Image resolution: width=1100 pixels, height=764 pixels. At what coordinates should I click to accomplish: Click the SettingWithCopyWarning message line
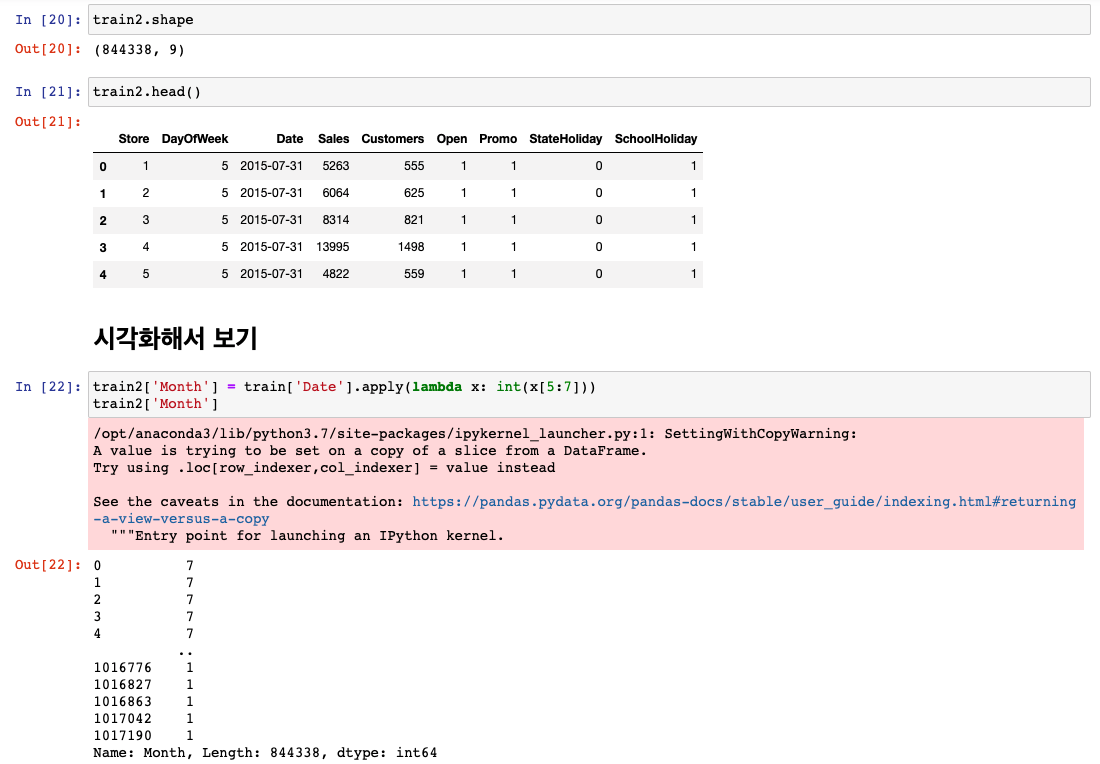tap(475, 434)
